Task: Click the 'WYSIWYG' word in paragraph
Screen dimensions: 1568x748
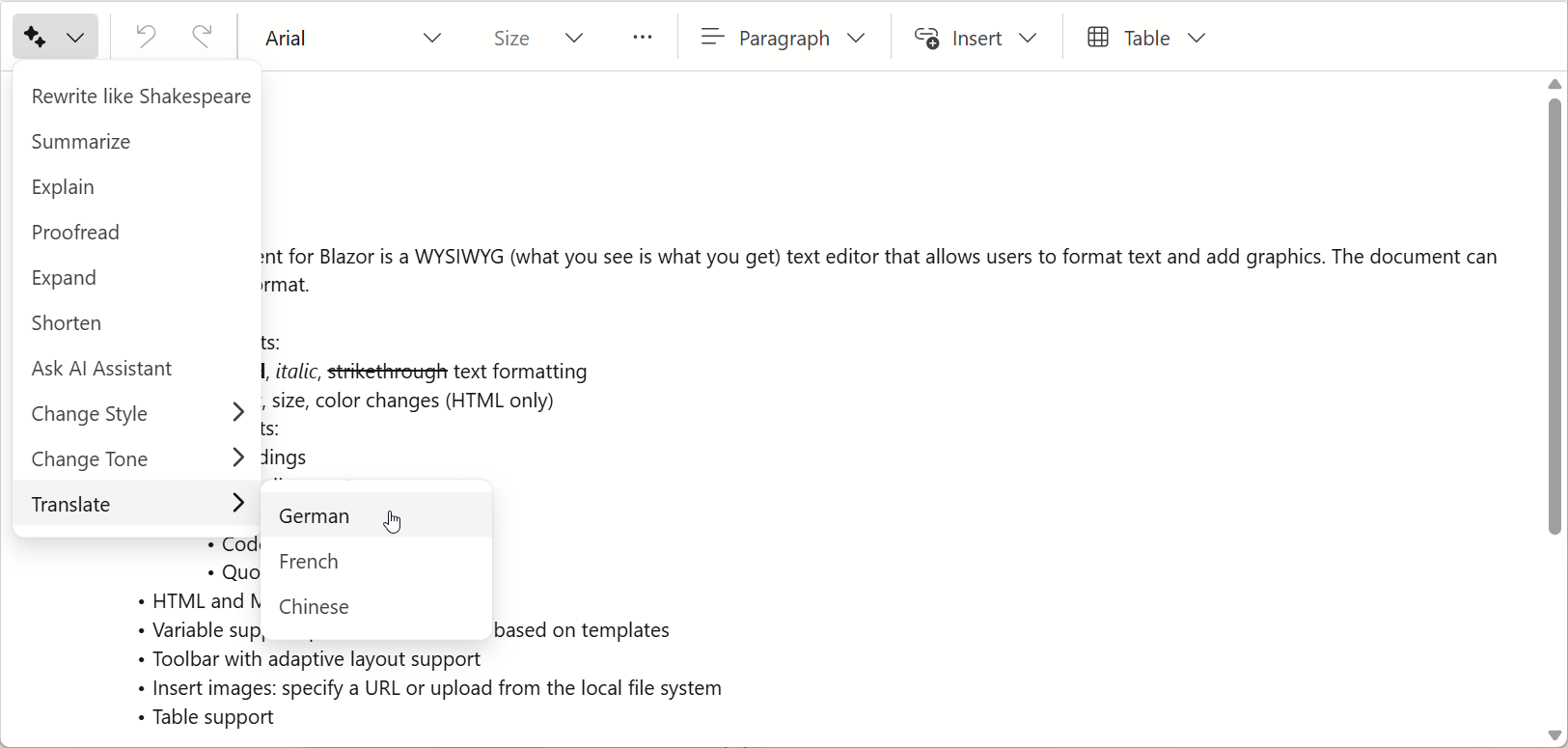Action: (x=460, y=257)
